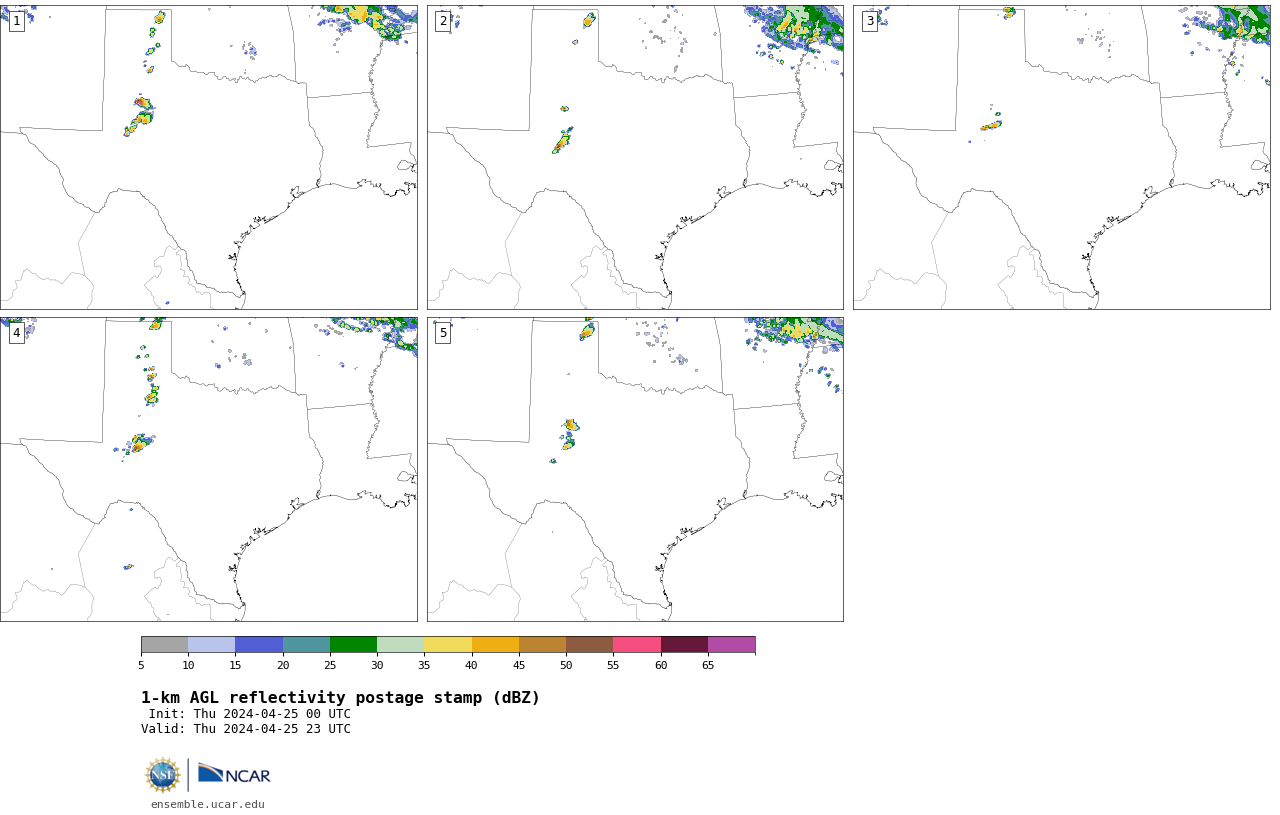Click the ensemble.ucar.edu text
Image resolution: width=1280 pixels, height=815 pixels.
pyautogui.click(x=208, y=804)
